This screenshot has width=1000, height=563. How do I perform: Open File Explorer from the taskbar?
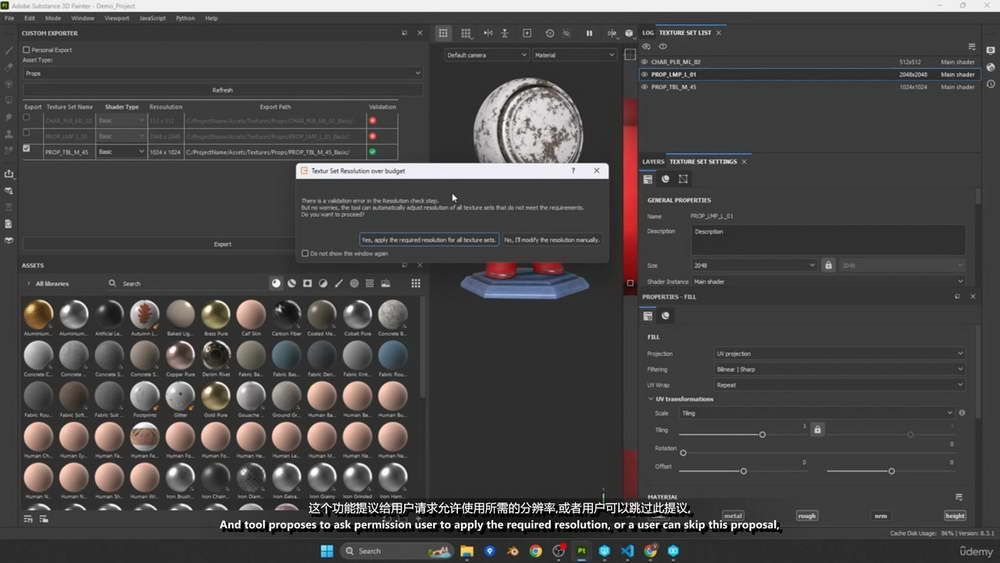point(467,551)
